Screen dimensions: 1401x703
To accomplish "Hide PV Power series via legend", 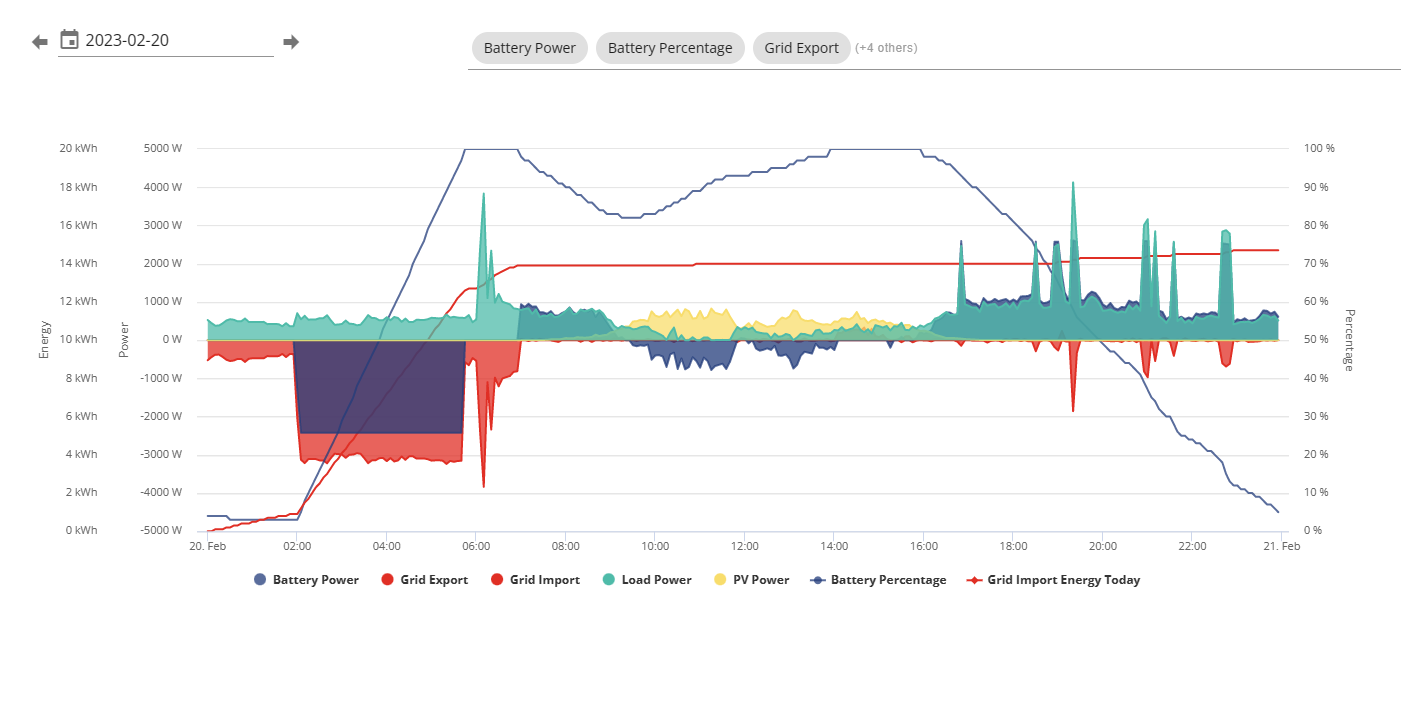I will click(752, 580).
